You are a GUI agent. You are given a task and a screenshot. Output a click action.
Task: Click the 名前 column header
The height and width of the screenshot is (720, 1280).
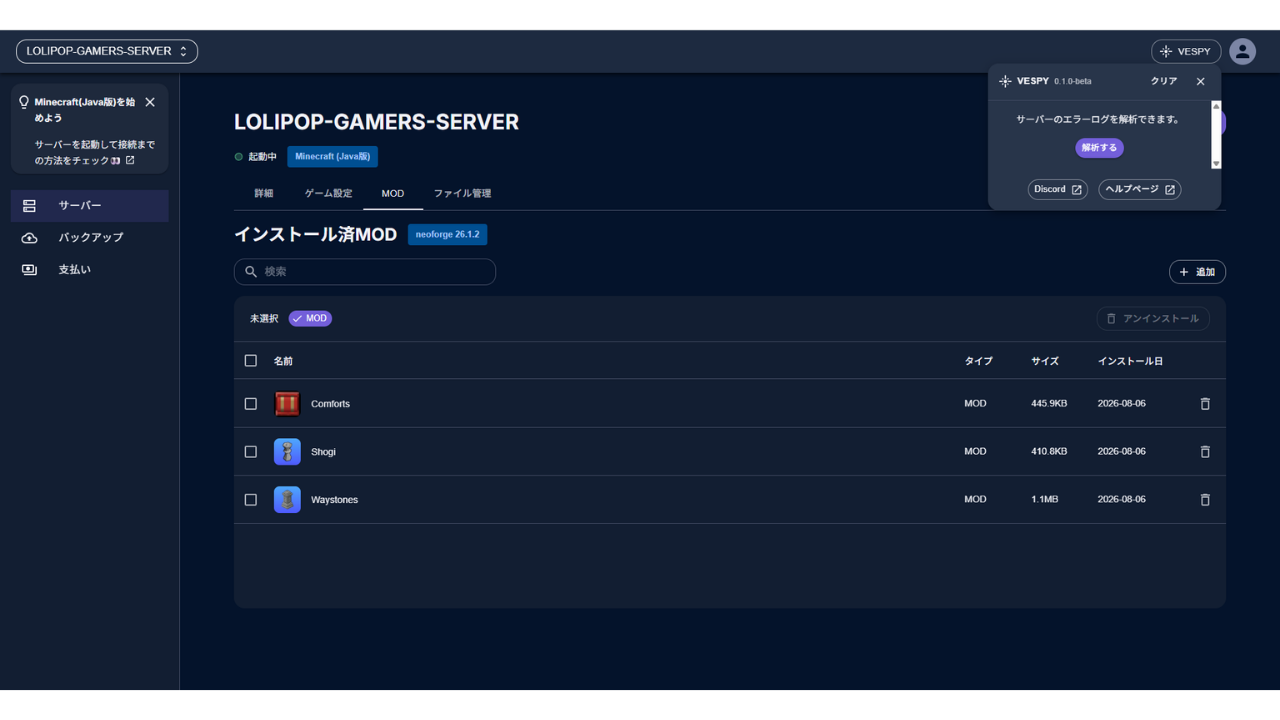283,361
